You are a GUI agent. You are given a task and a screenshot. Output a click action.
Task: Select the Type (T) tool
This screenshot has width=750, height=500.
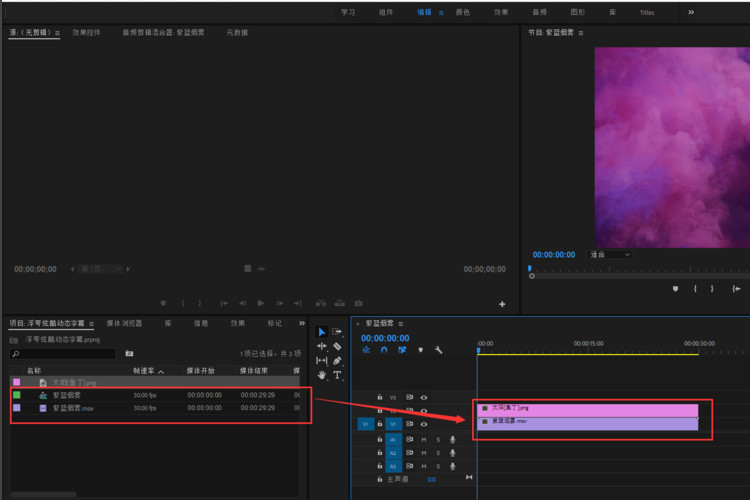pyautogui.click(x=337, y=375)
